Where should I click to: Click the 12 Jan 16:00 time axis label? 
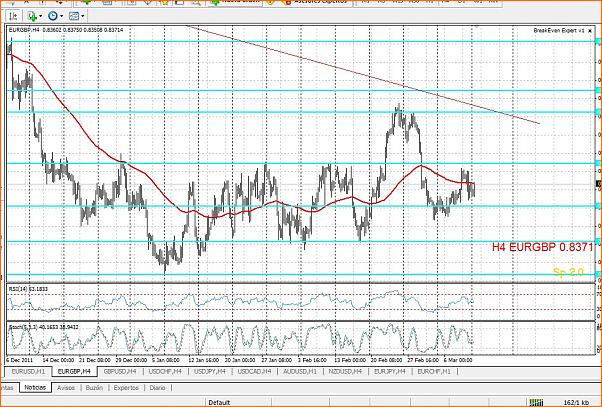click(203, 360)
